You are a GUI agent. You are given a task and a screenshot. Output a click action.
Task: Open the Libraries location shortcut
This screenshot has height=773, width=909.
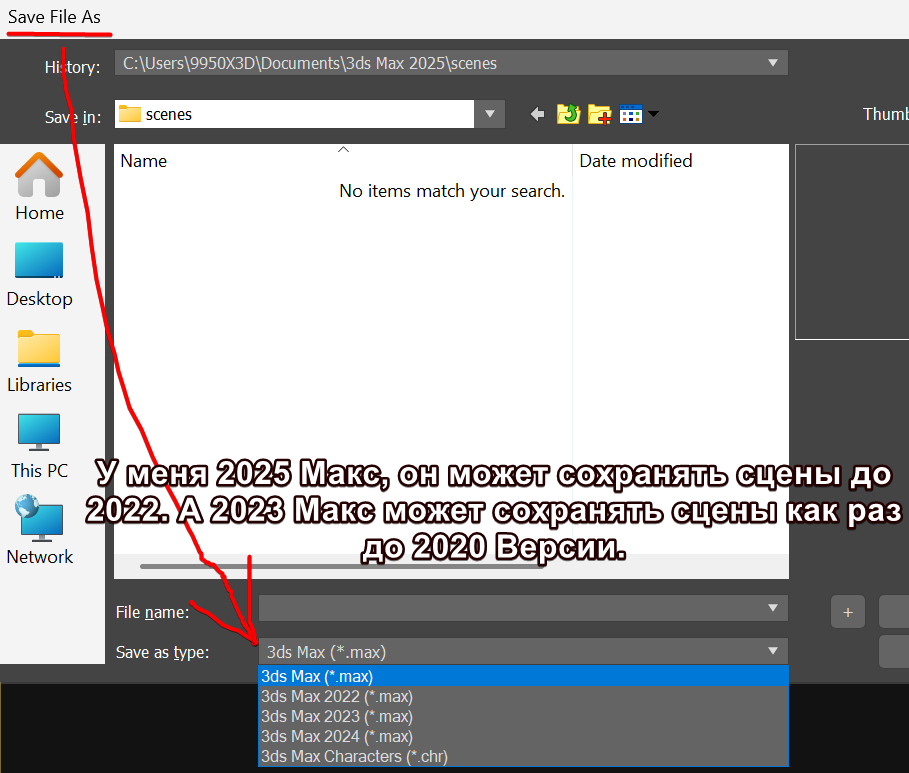pyautogui.click(x=39, y=361)
